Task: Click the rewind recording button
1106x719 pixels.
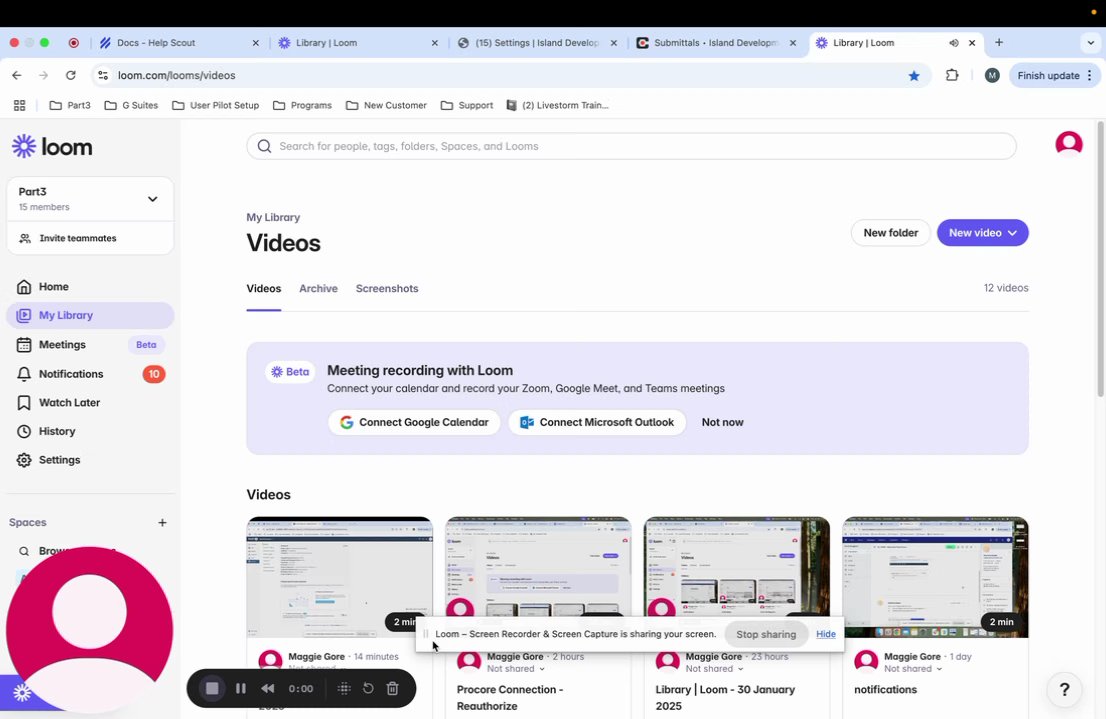Action: pyautogui.click(x=268, y=689)
